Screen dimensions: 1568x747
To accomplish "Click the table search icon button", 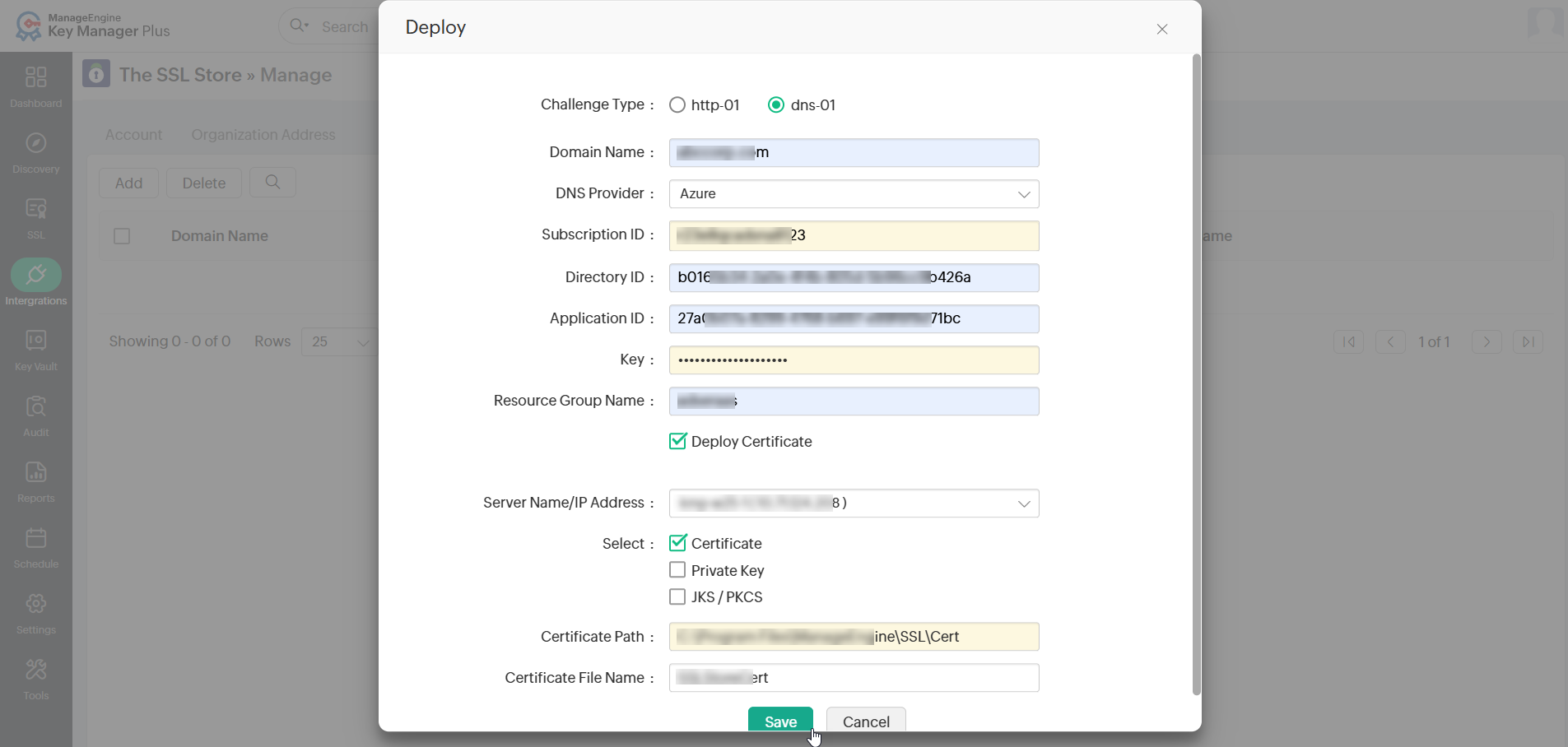I will coord(273,182).
